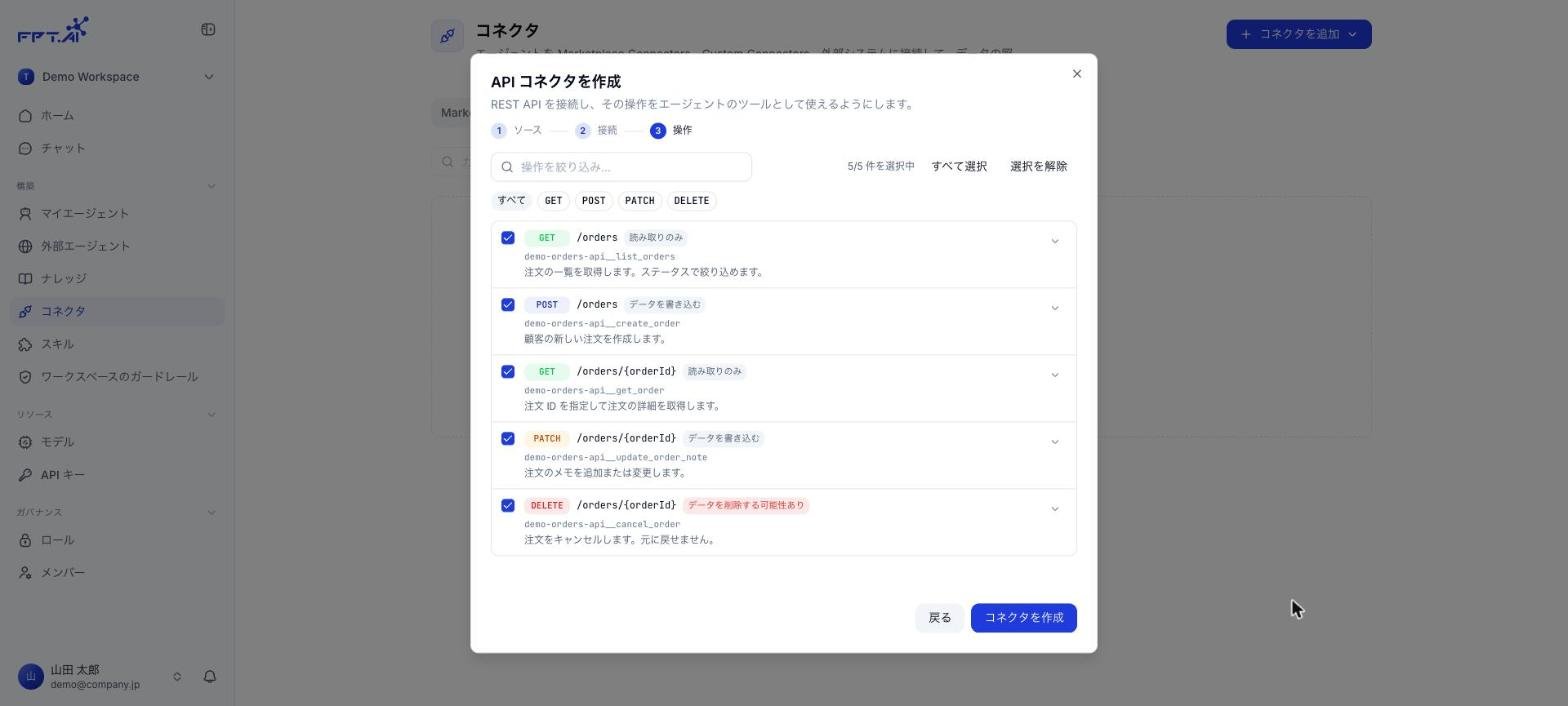The height and width of the screenshot is (706, 1568).
Task: Click the Models icon
Action: (x=26, y=443)
